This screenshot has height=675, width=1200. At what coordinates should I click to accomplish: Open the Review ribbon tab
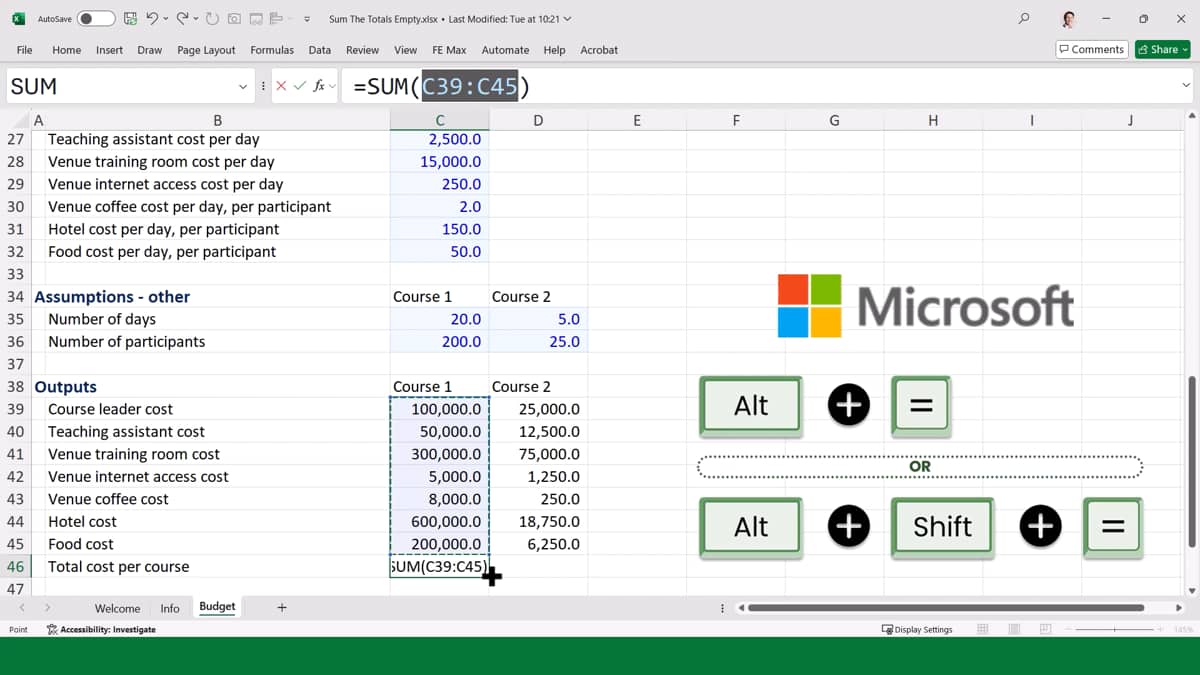click(x=362, y=50)
